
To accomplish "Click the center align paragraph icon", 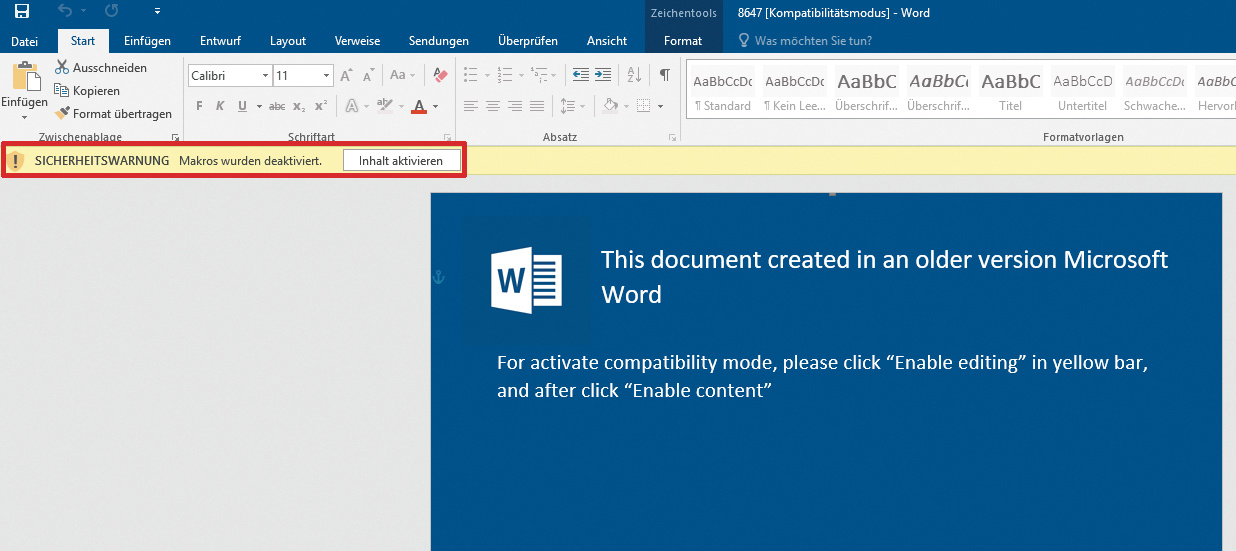I will click(x=493, y=106).
